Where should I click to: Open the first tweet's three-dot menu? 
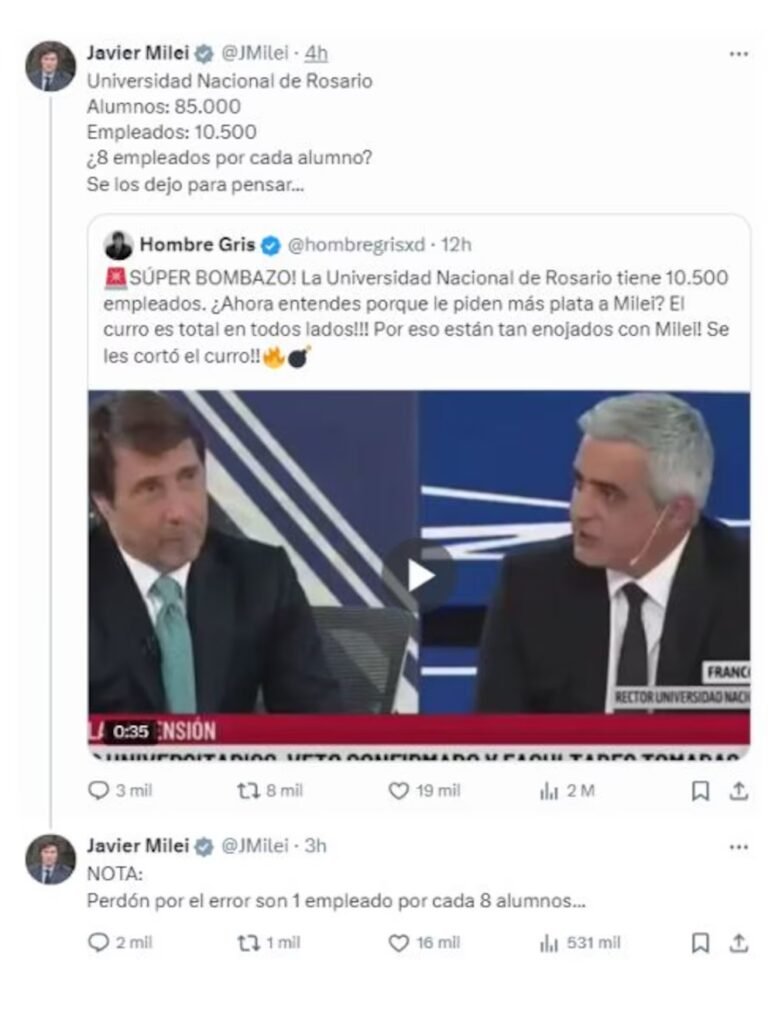739,54
